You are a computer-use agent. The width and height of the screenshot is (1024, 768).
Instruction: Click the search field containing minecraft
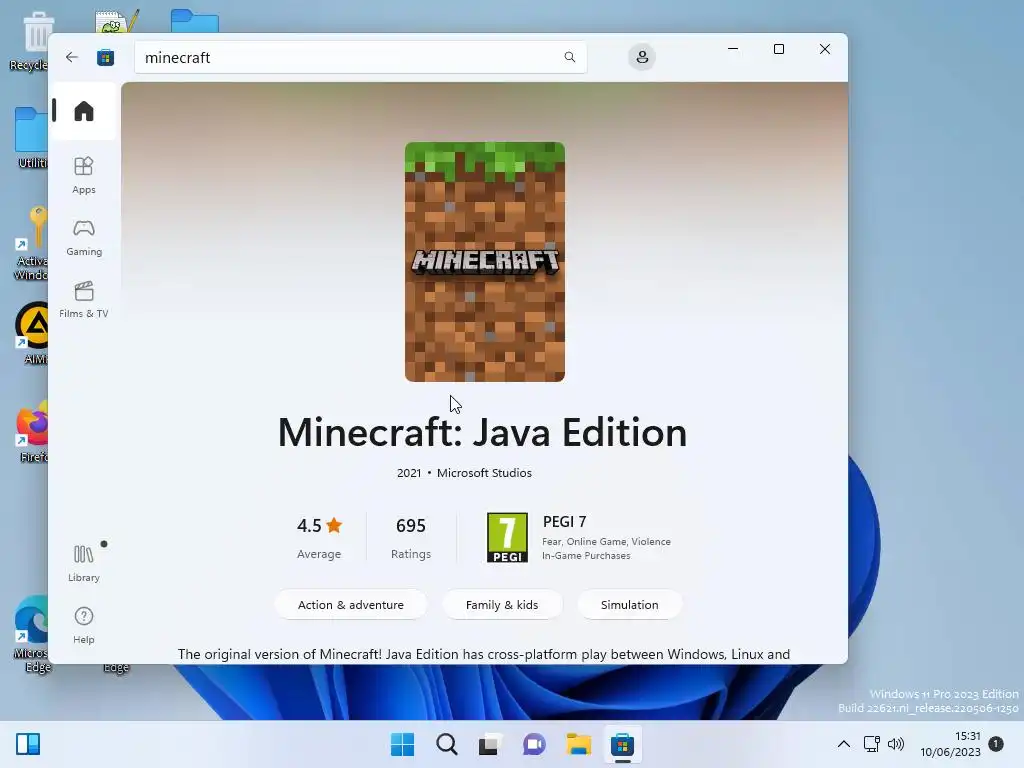360,57
